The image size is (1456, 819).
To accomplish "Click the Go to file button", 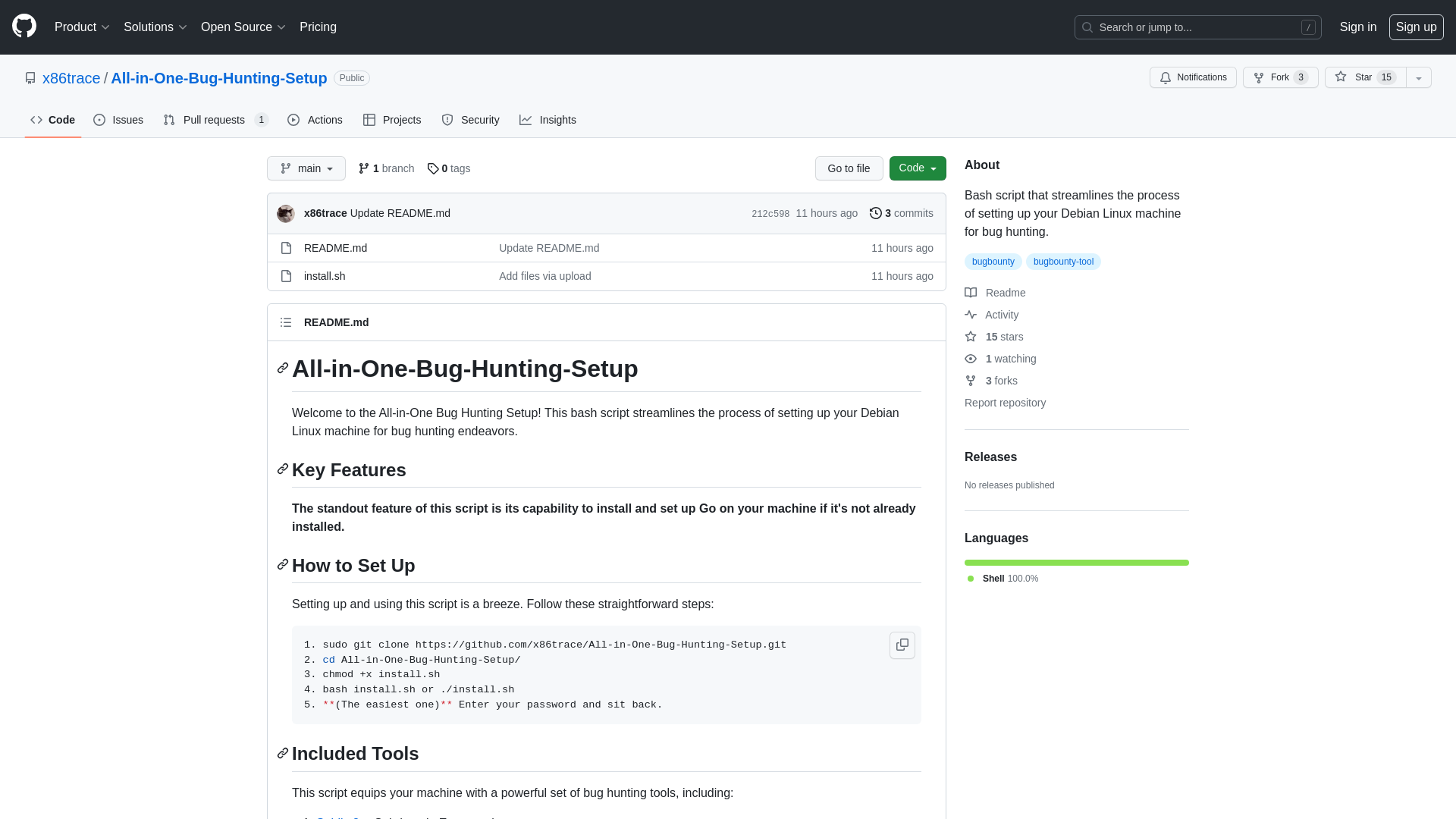I will click(x=849, y=168).
